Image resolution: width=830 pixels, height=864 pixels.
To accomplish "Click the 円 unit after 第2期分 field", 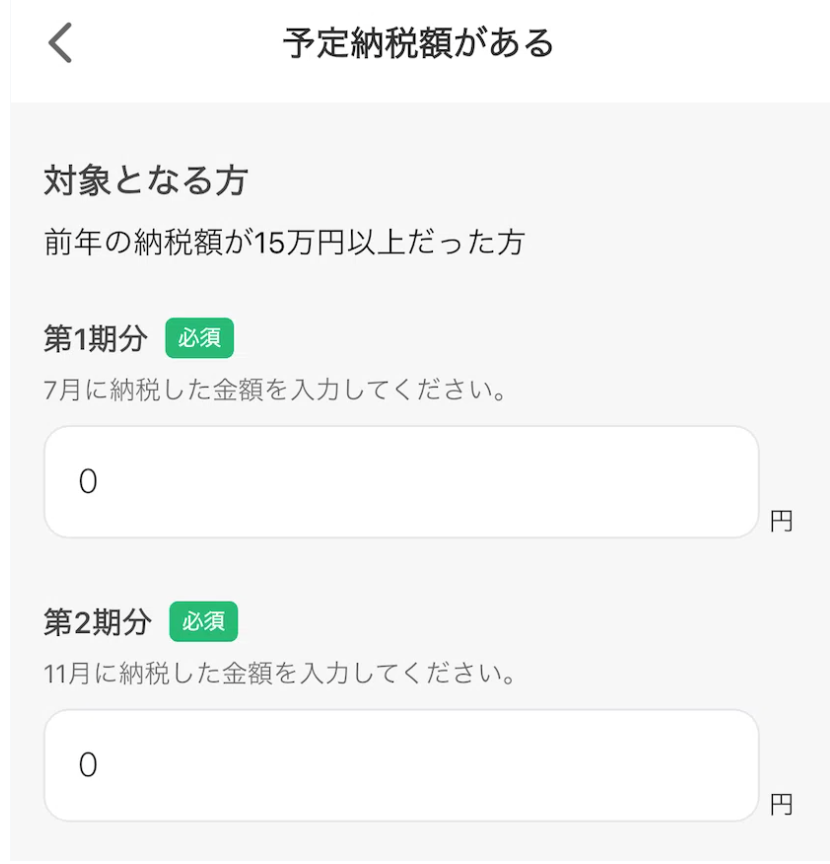I will point(781,804).
